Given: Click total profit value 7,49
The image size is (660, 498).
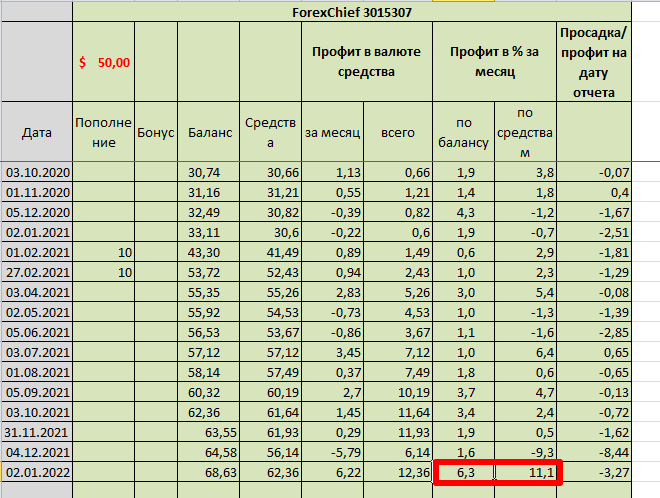Looking at the screenshot, I should [x=398, y=372].
